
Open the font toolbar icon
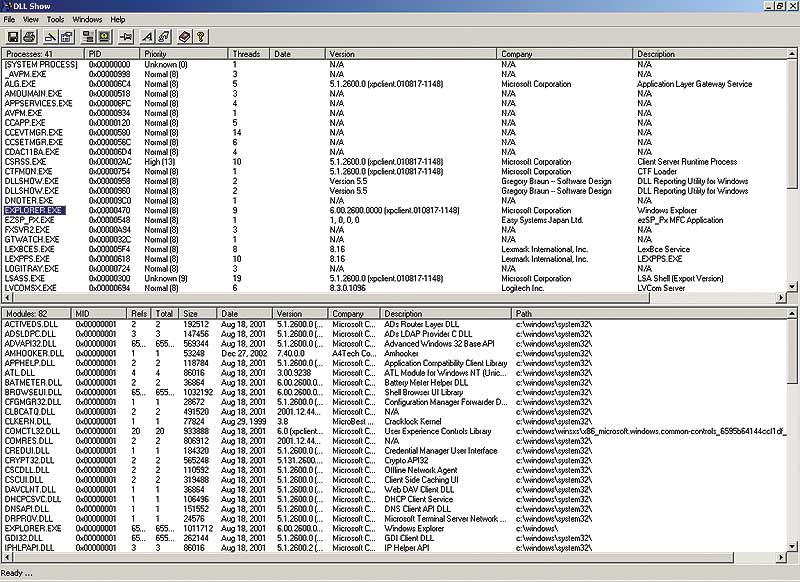147,37
